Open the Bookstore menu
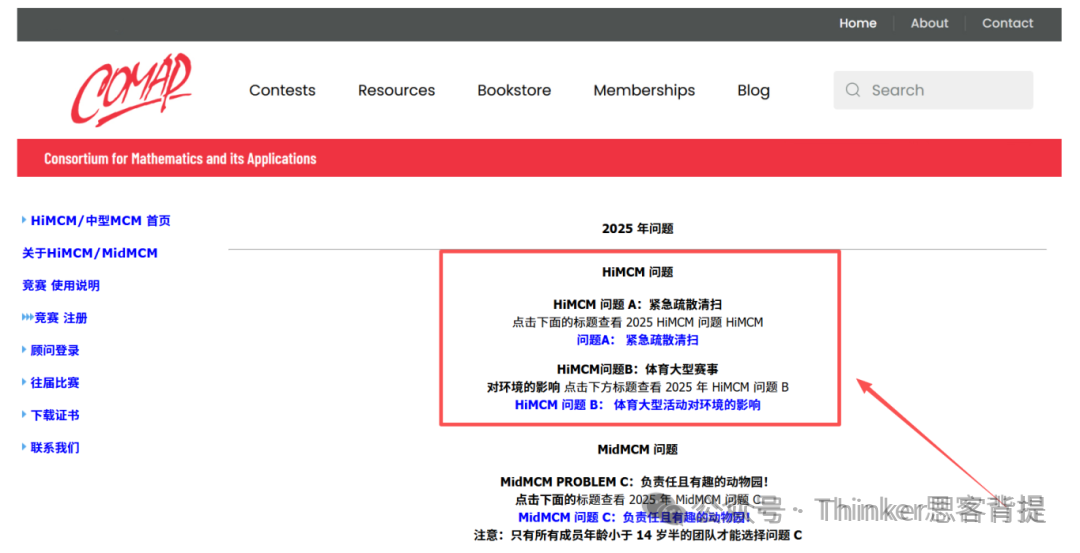 [515, 90]
